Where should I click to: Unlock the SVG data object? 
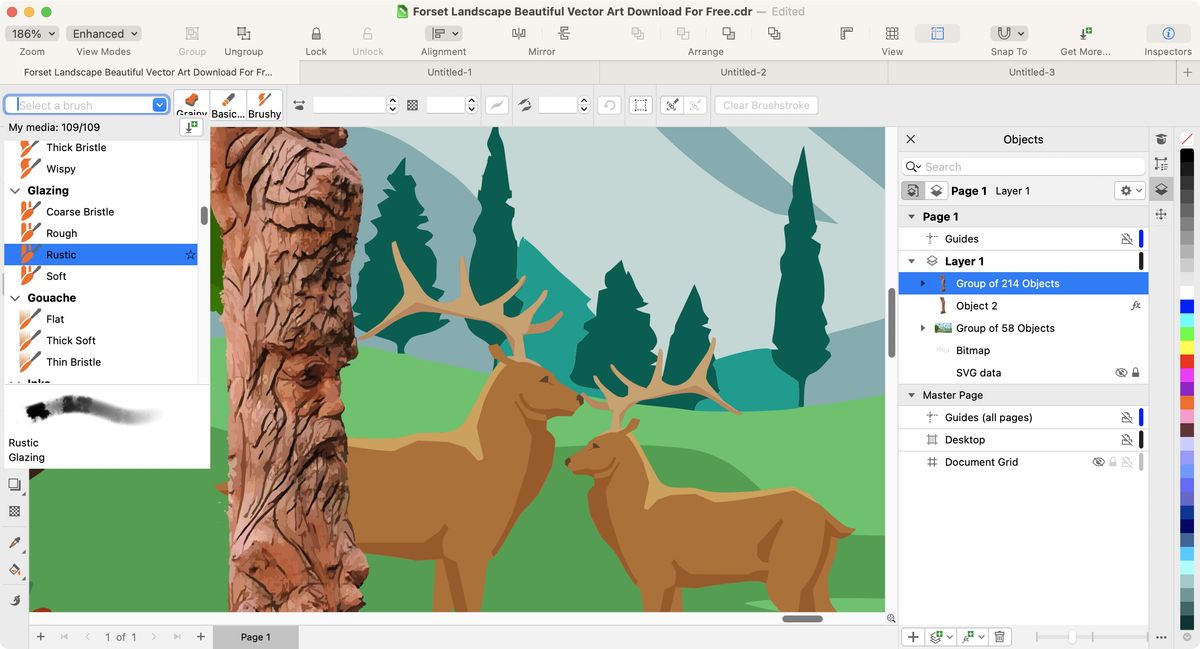coord(1137,372)
